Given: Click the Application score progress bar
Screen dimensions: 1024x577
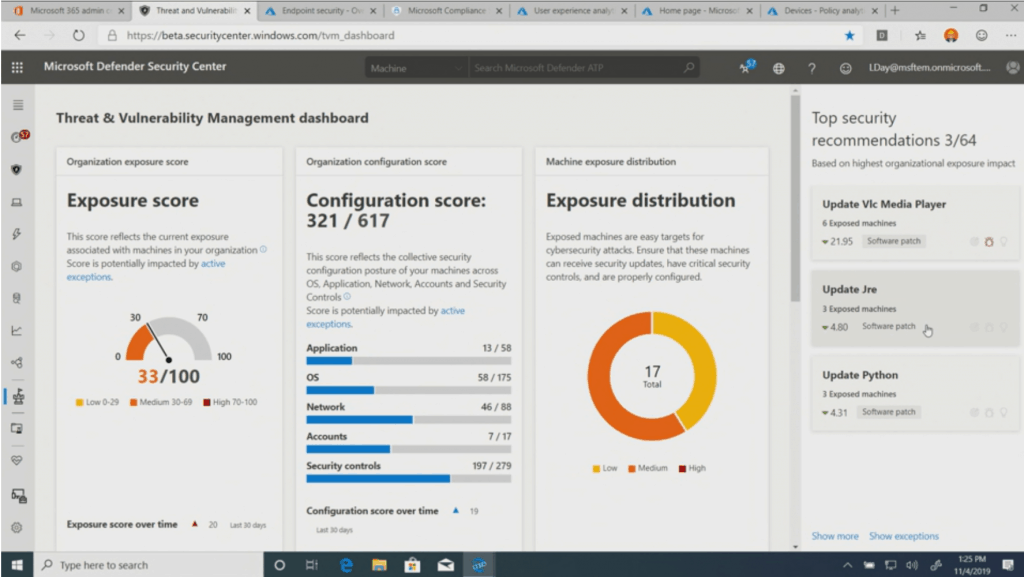Looking at the screenshot, I should coord(409,361).
